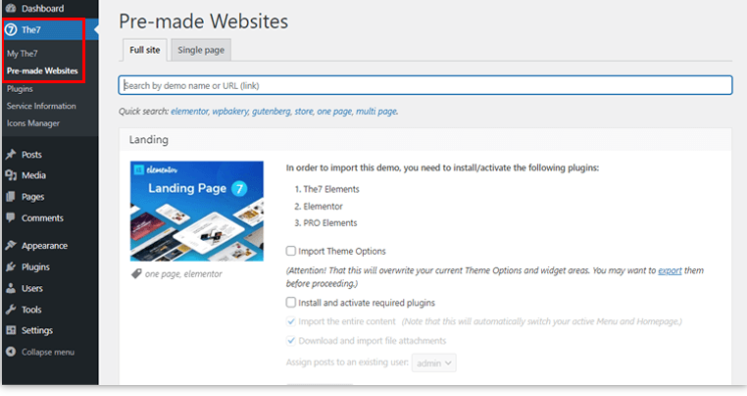Check Install and activate required plugins
Screen dimensions: 747x396
pos(291,302)
